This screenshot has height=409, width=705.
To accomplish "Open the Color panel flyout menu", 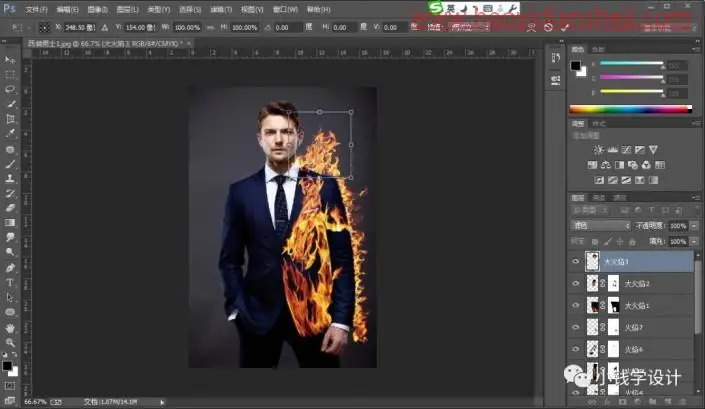I will [x=696, y=49].
